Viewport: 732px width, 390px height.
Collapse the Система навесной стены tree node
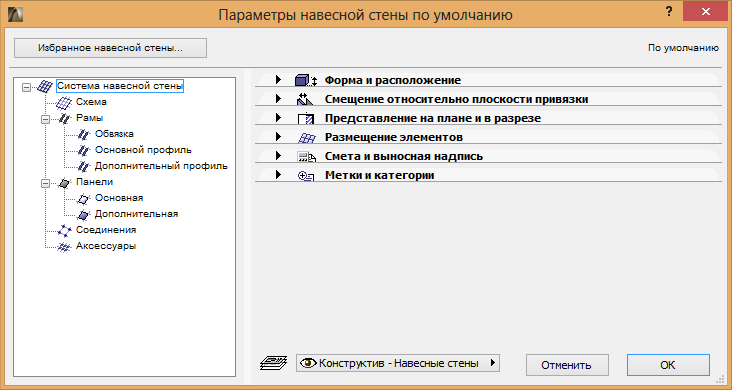[26, 87]
